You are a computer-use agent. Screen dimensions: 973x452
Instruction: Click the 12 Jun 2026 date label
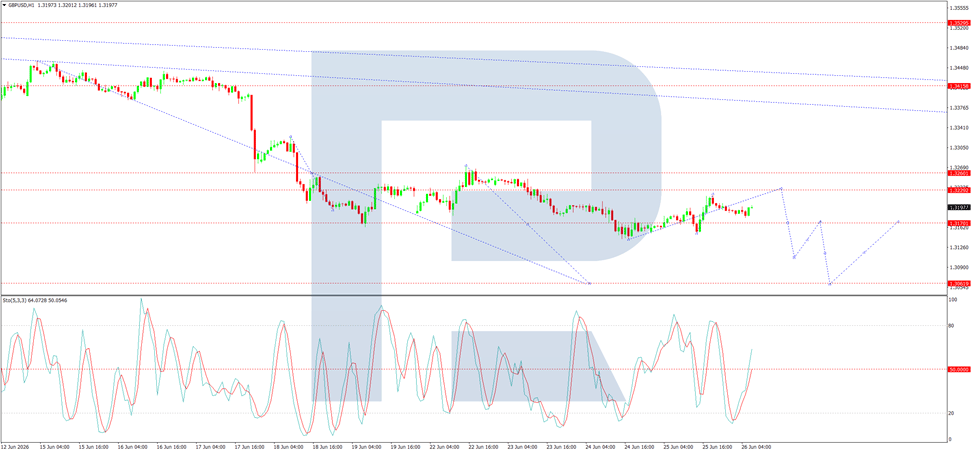(14, 446)
